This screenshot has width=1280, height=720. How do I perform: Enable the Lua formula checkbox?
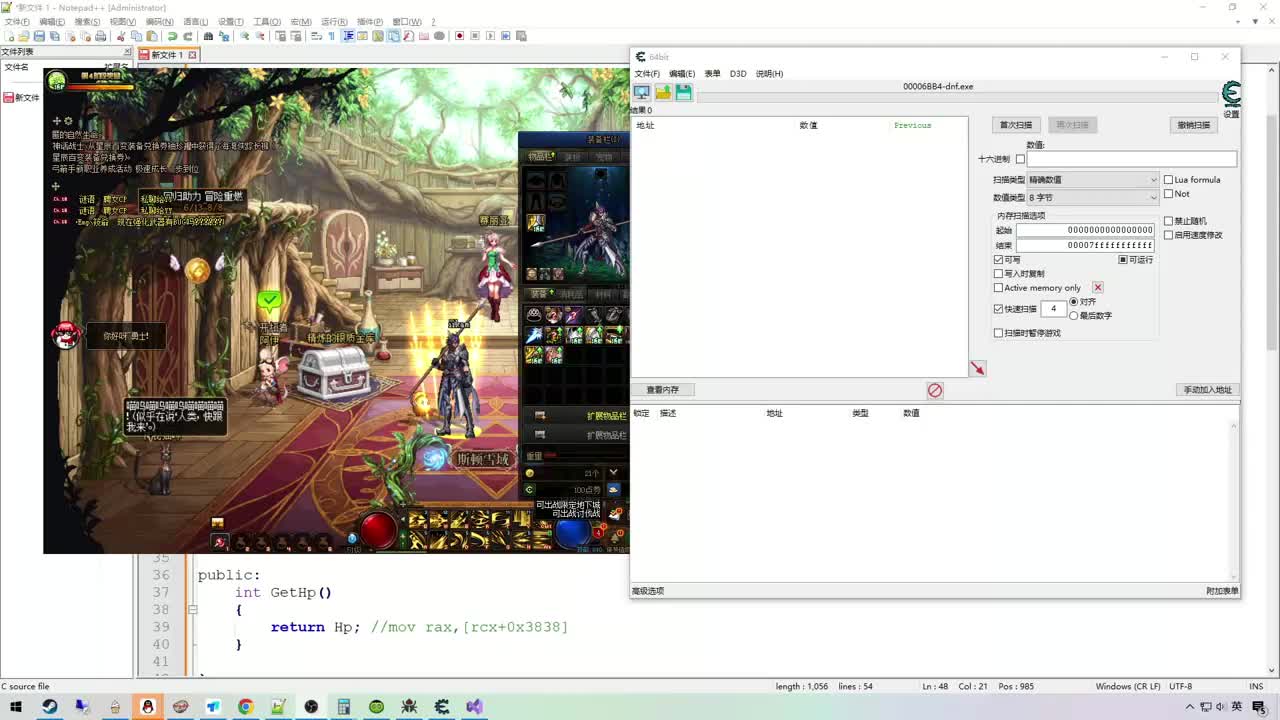[1168, 180]
